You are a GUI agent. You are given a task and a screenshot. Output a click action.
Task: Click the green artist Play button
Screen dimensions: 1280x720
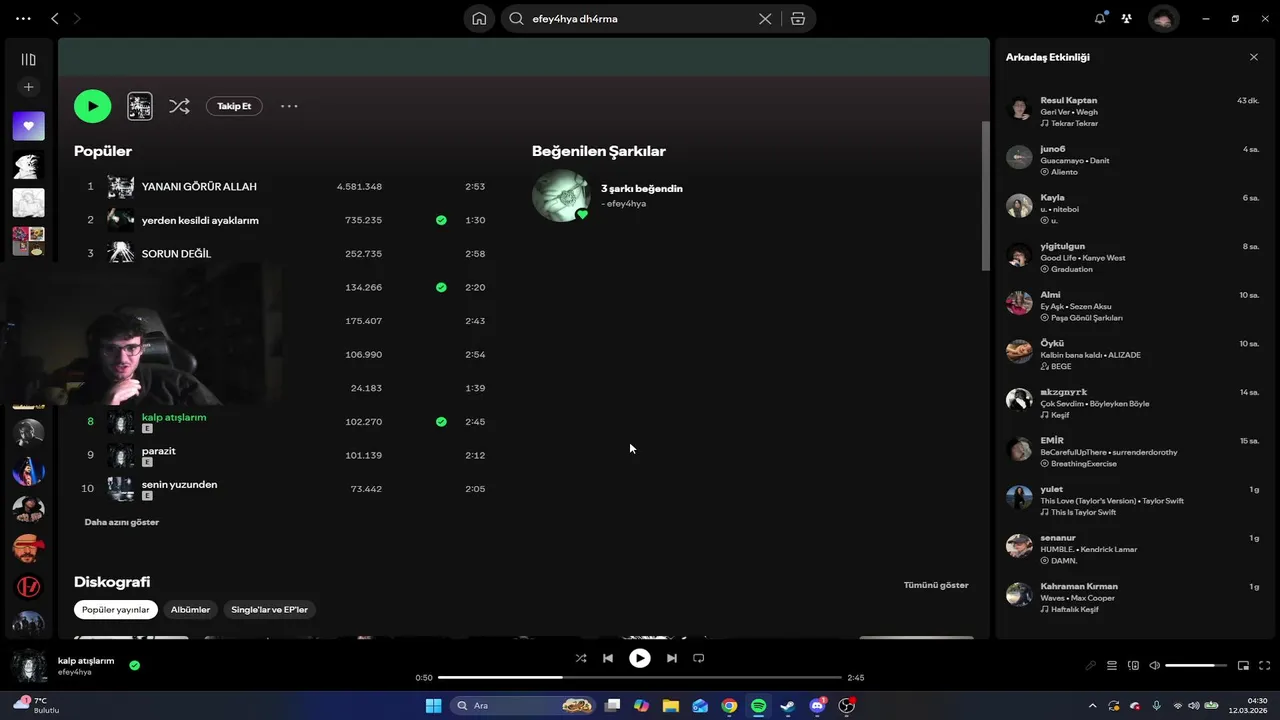pyautogui.click(x=92, y=106)
